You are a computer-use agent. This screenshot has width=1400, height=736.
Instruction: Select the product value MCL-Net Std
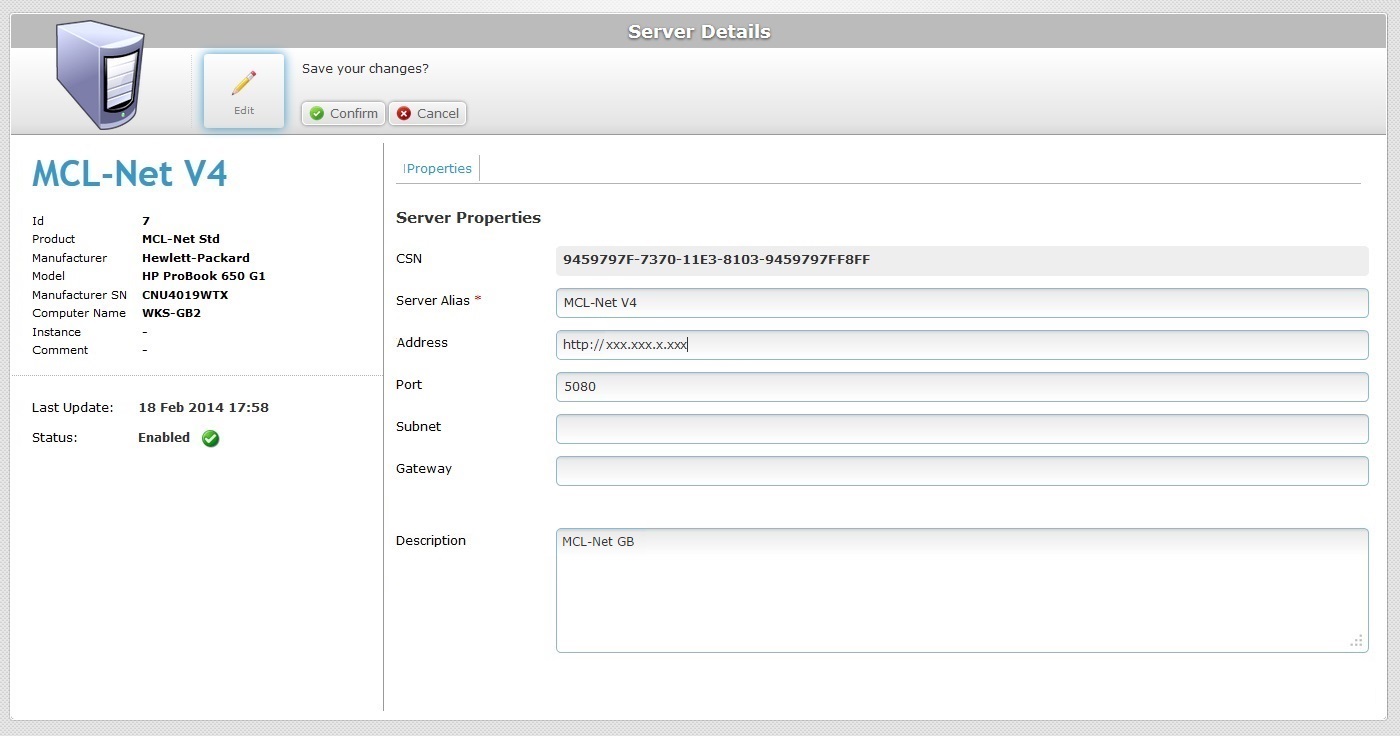181,239
